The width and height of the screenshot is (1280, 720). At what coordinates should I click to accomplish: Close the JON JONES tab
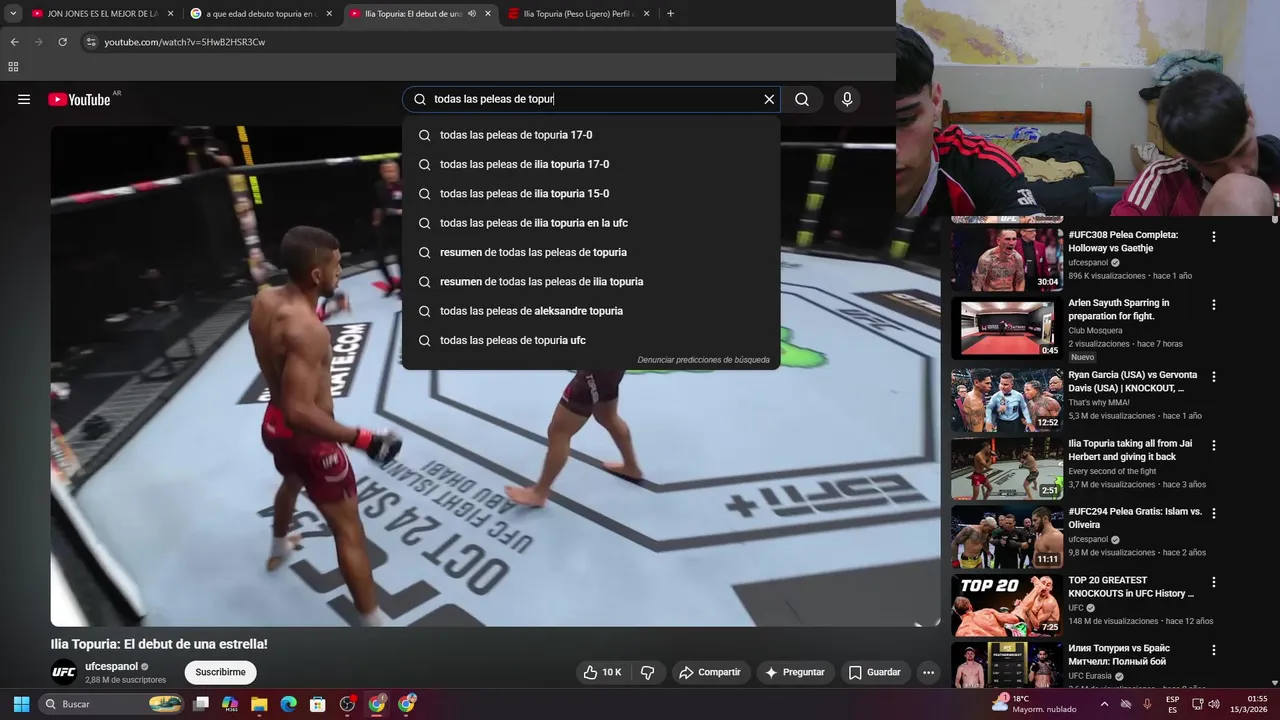170,14
